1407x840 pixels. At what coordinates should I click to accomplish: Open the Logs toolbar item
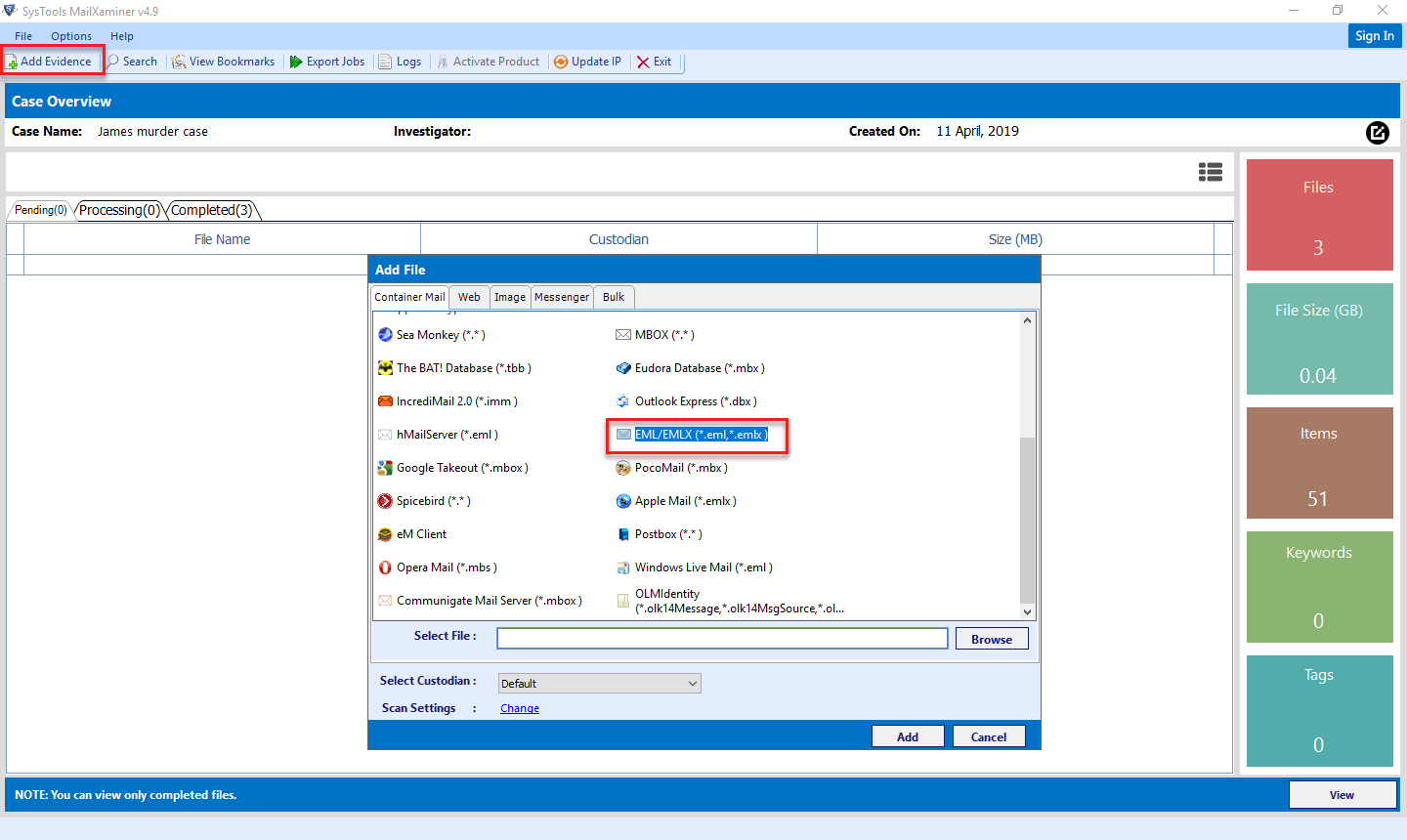(x=400, y=62)
